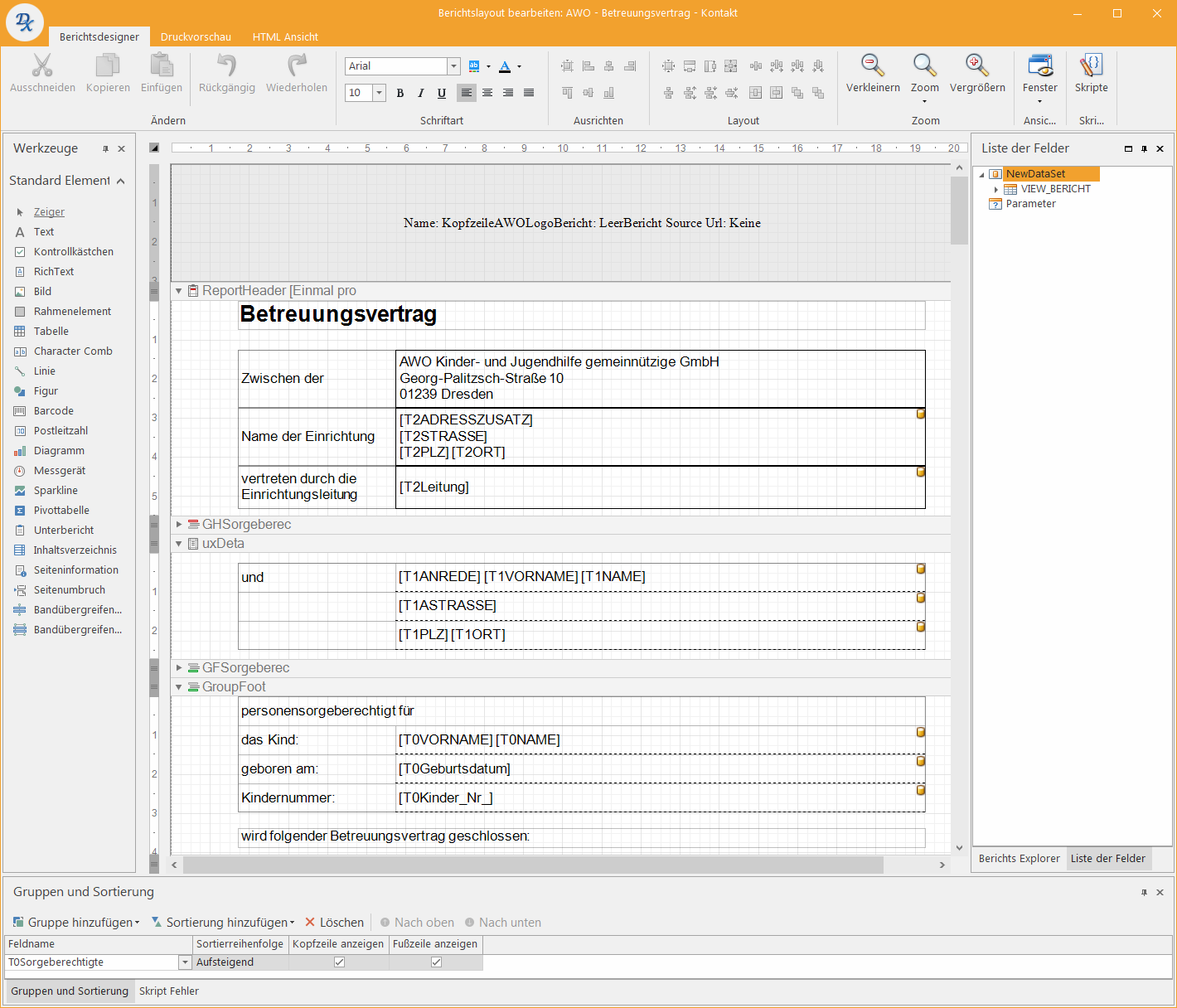The width and height of the screenshot is (1177, 1008).
Task: Set text alignment to justified
Action: tap(529, 93)
